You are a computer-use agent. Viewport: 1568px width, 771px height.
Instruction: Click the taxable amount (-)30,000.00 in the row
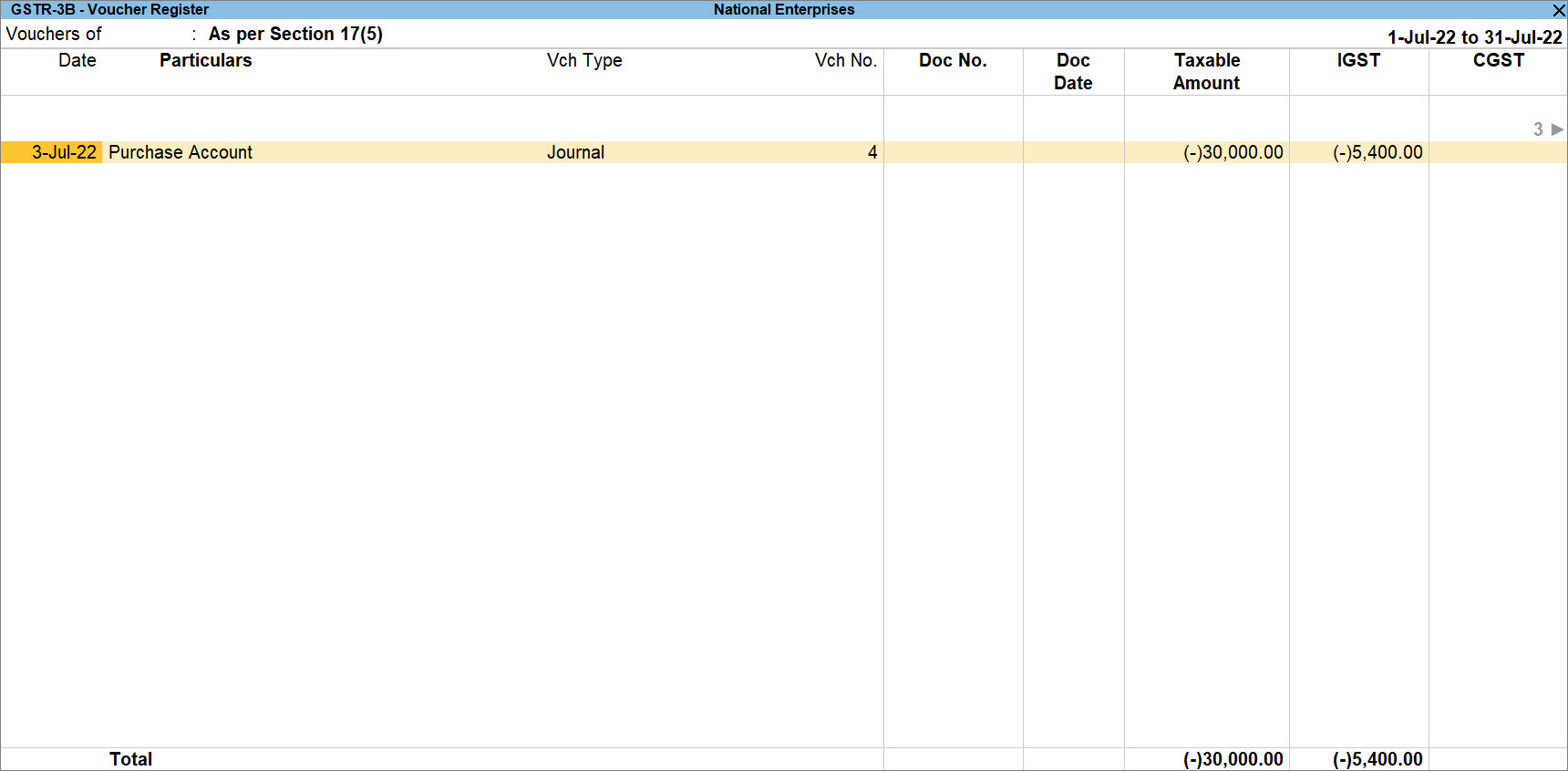pos(1233,152)
